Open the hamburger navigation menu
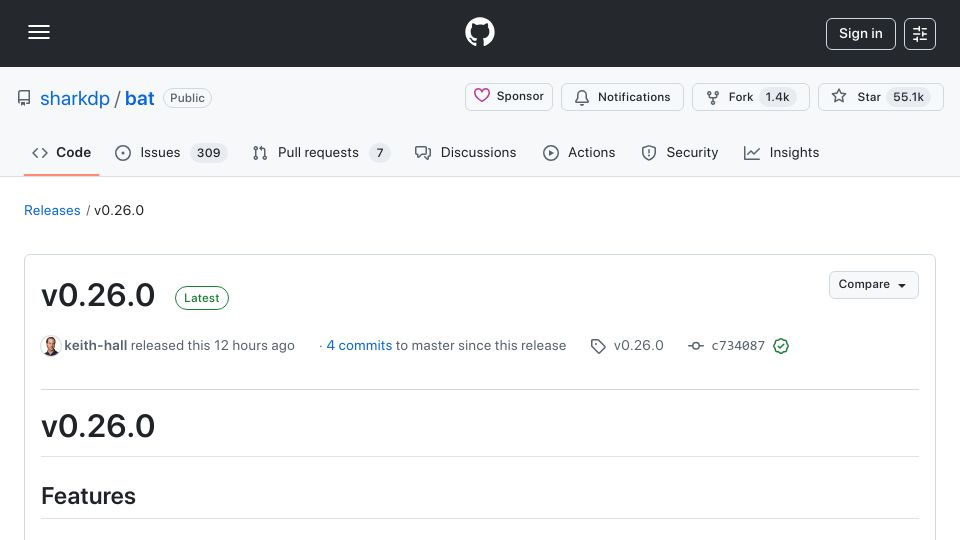This screenshot has width=960, height=540. coord(39,32)
